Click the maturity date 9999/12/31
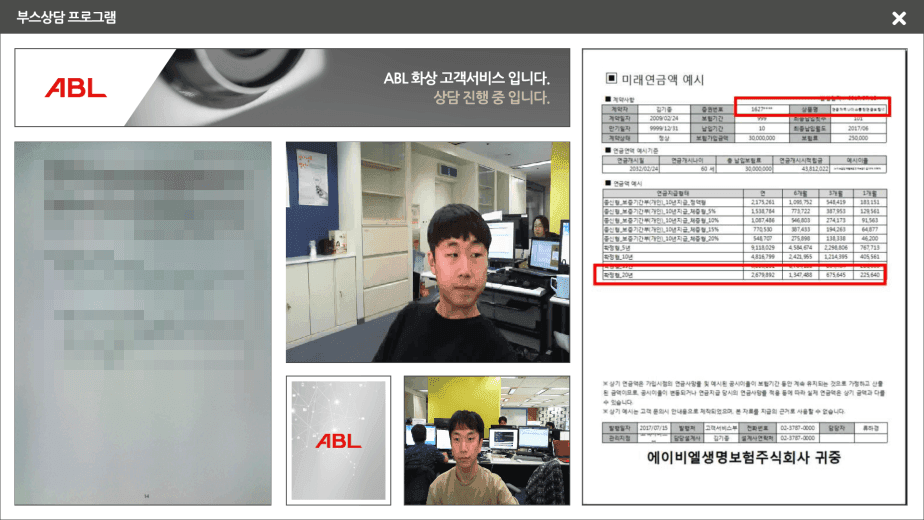This screenshot has height=520, width=924. pos(664,129)
